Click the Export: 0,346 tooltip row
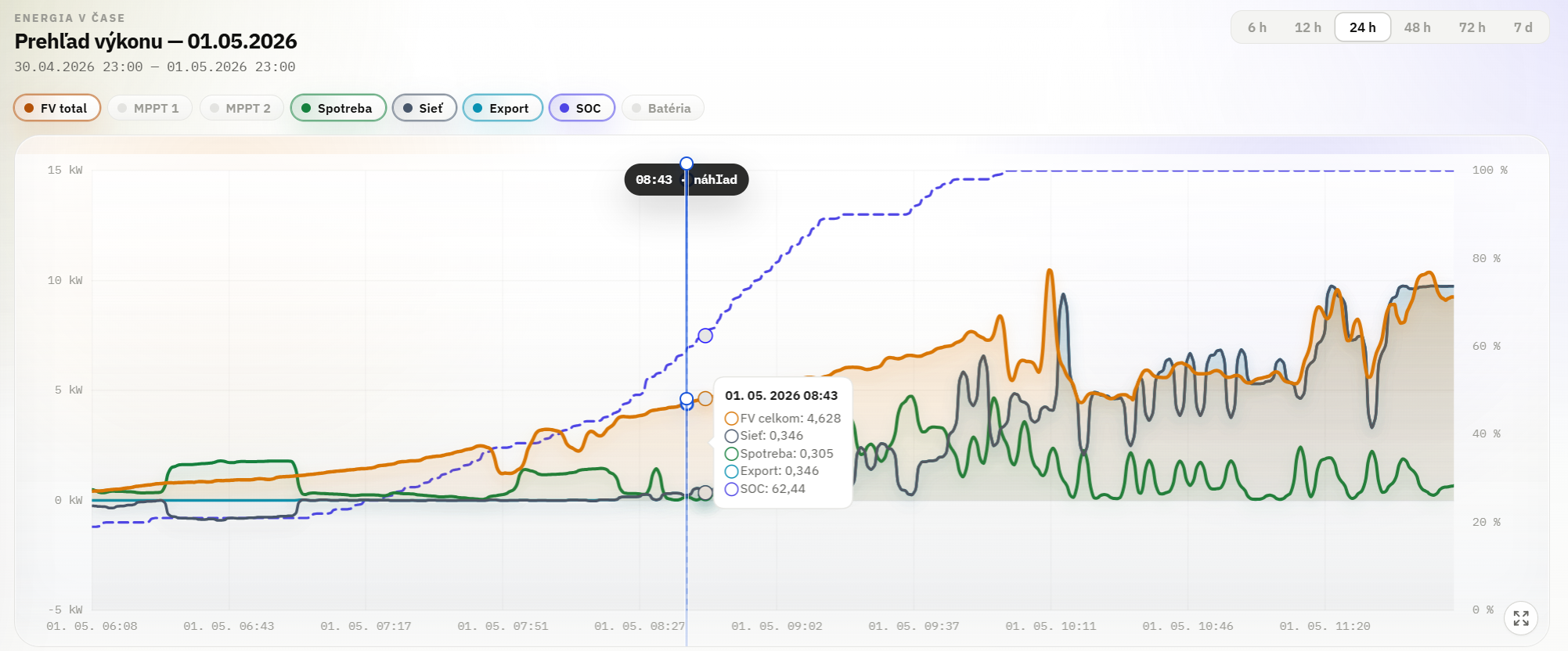This screenshot has height=651, width=1568. coord(772,471)
